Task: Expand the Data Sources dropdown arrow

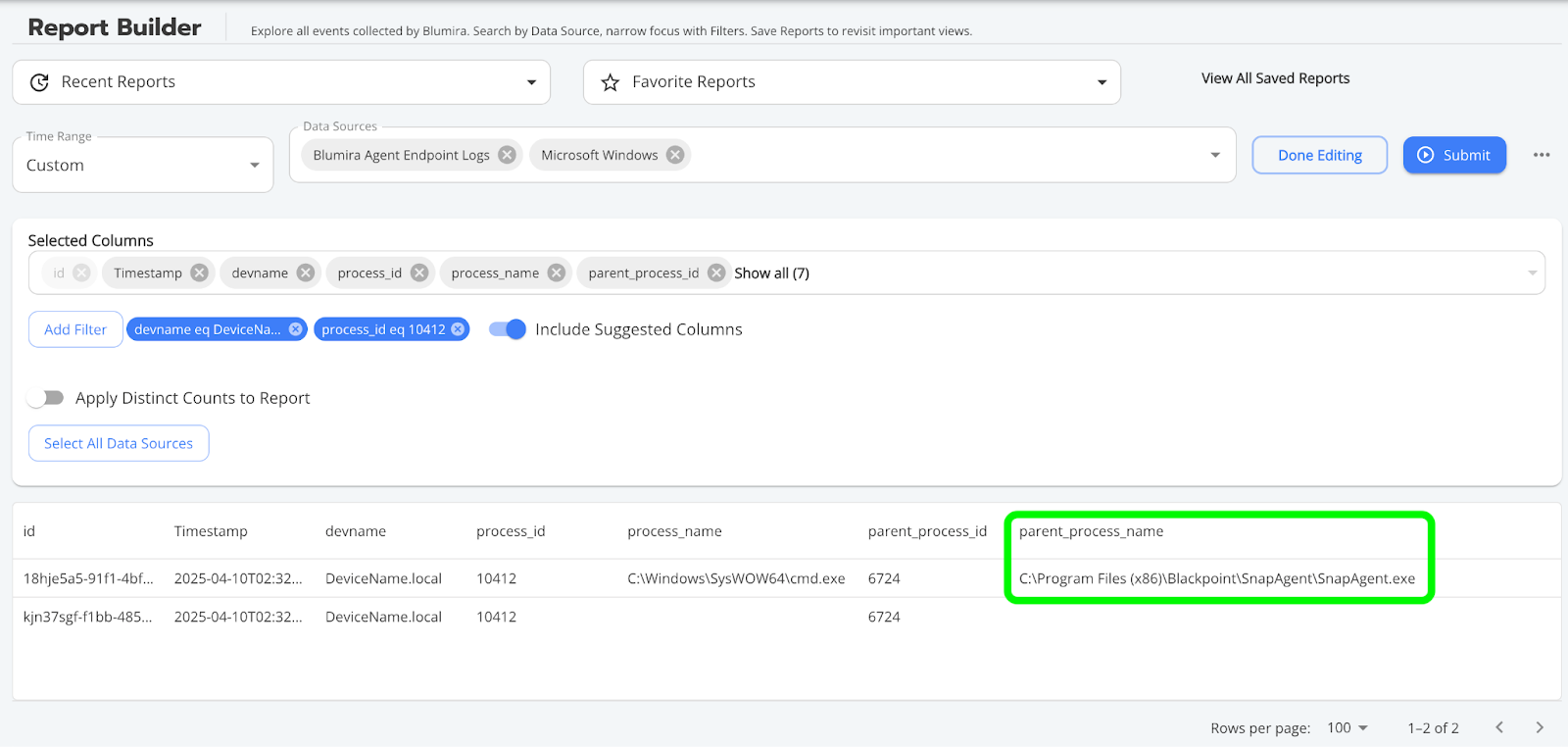Action: click(x=1215, y=155)
